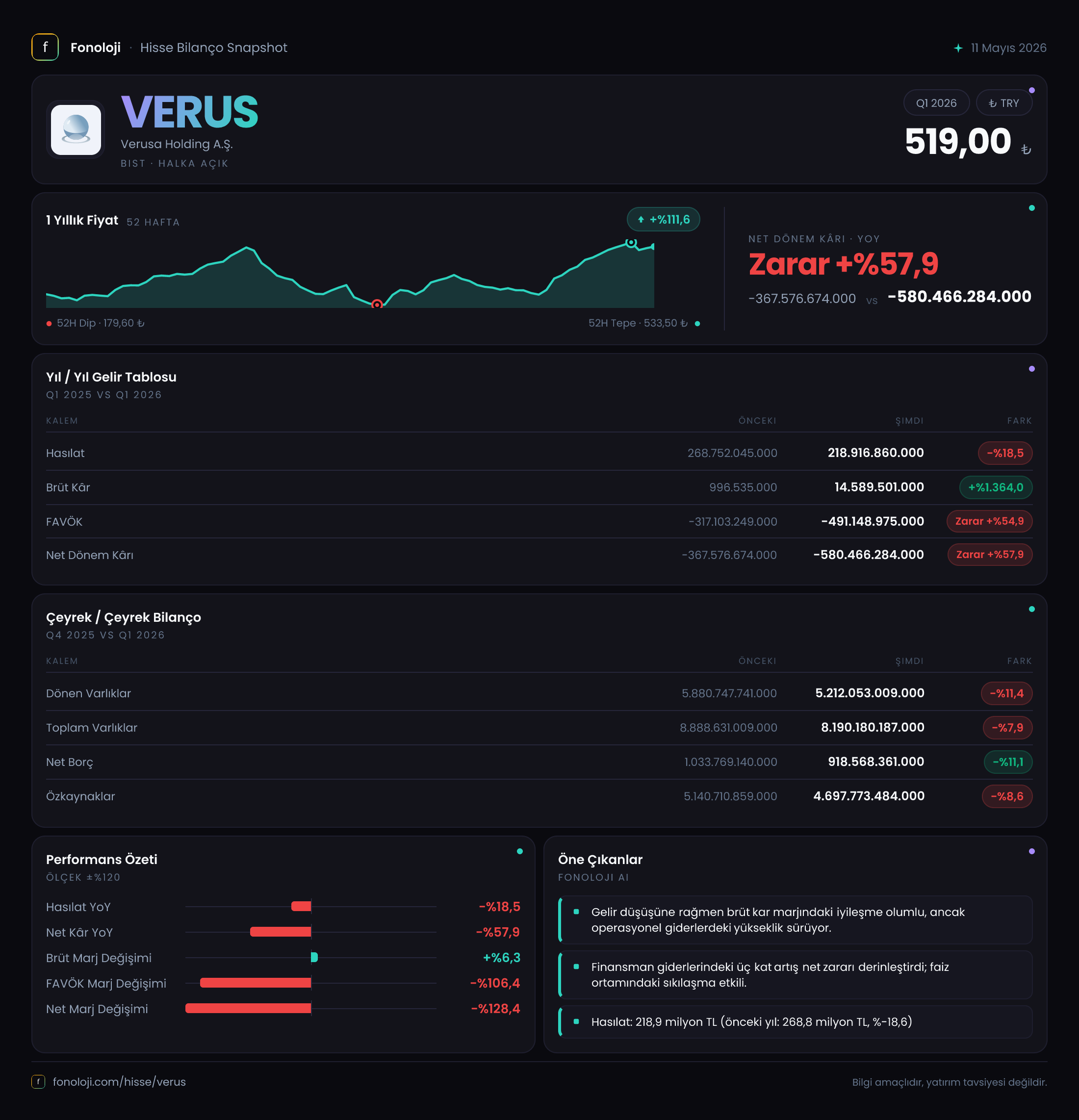
Task: Click the Net Marj Değişimi red bar
Action: (248, 1009)
